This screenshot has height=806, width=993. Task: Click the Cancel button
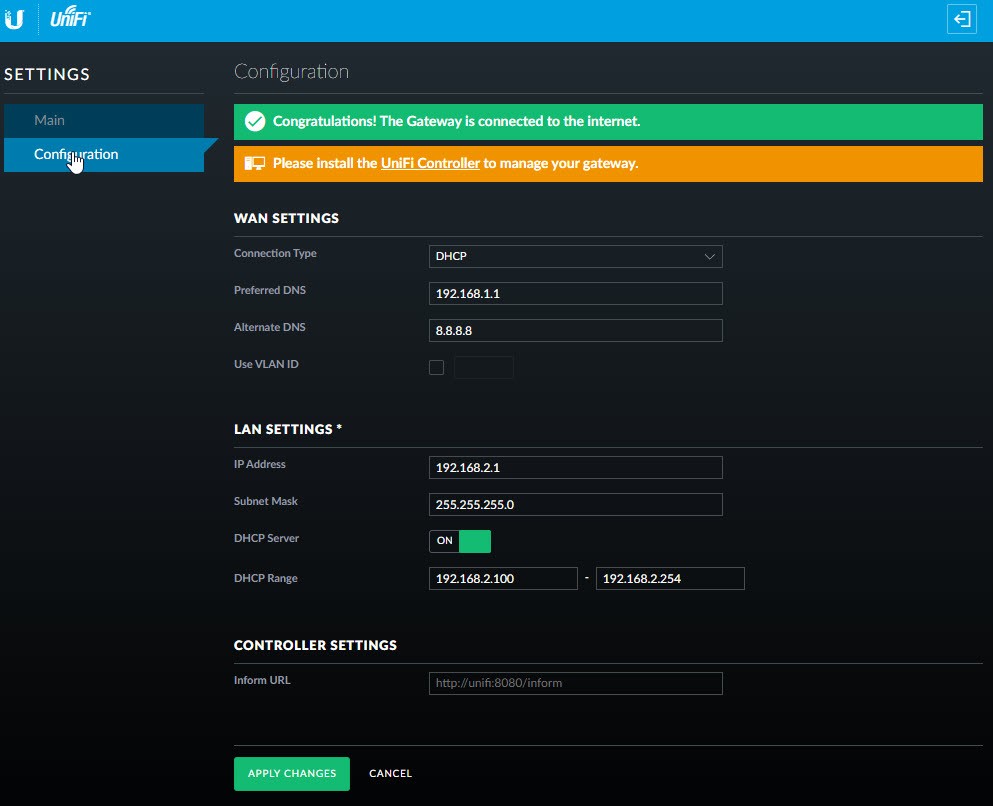tap(390, 774)
